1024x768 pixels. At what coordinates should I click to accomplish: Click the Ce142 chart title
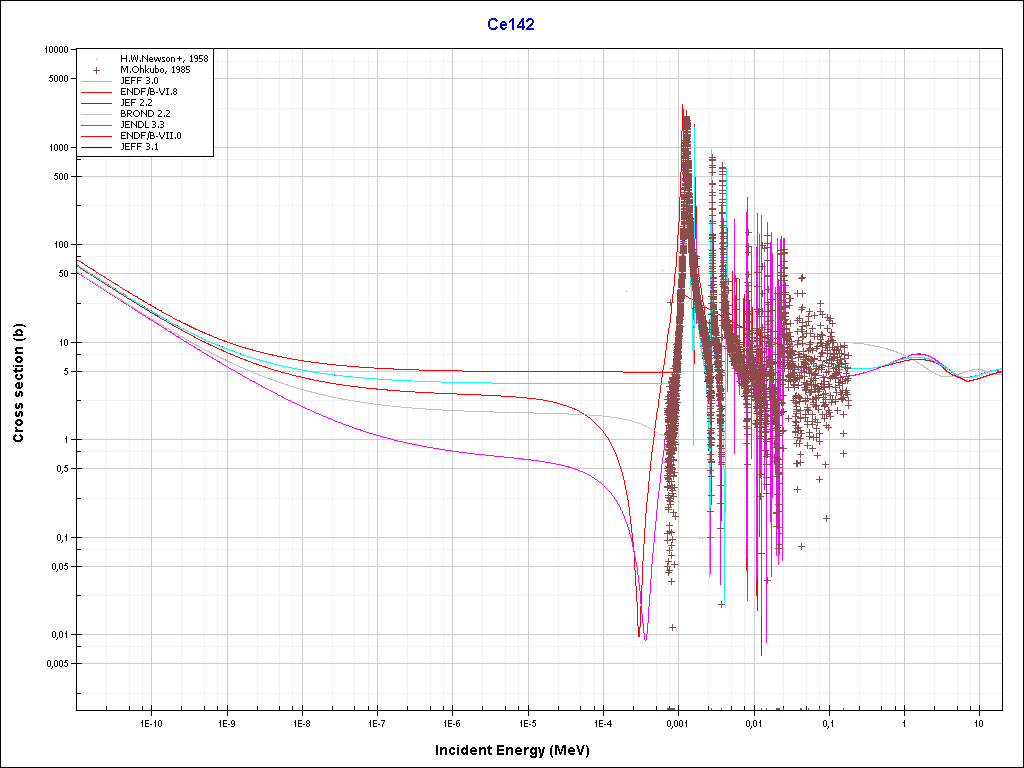pos(511,25)
